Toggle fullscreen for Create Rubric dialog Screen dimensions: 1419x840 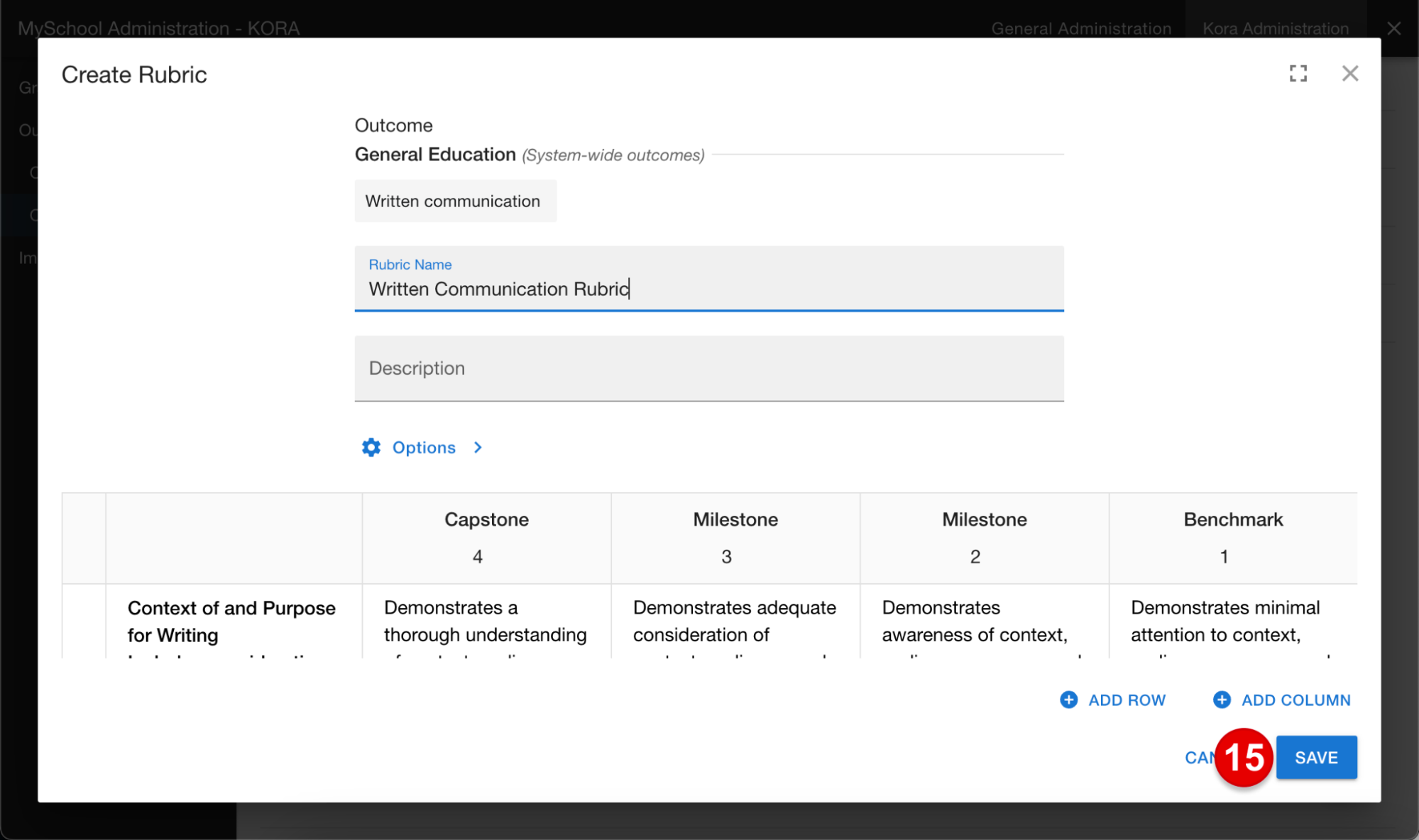1298,74
